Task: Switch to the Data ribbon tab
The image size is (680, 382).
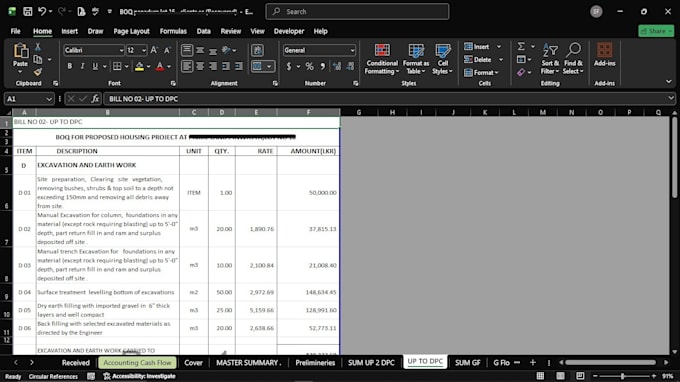Action: [x=203, y=31]
